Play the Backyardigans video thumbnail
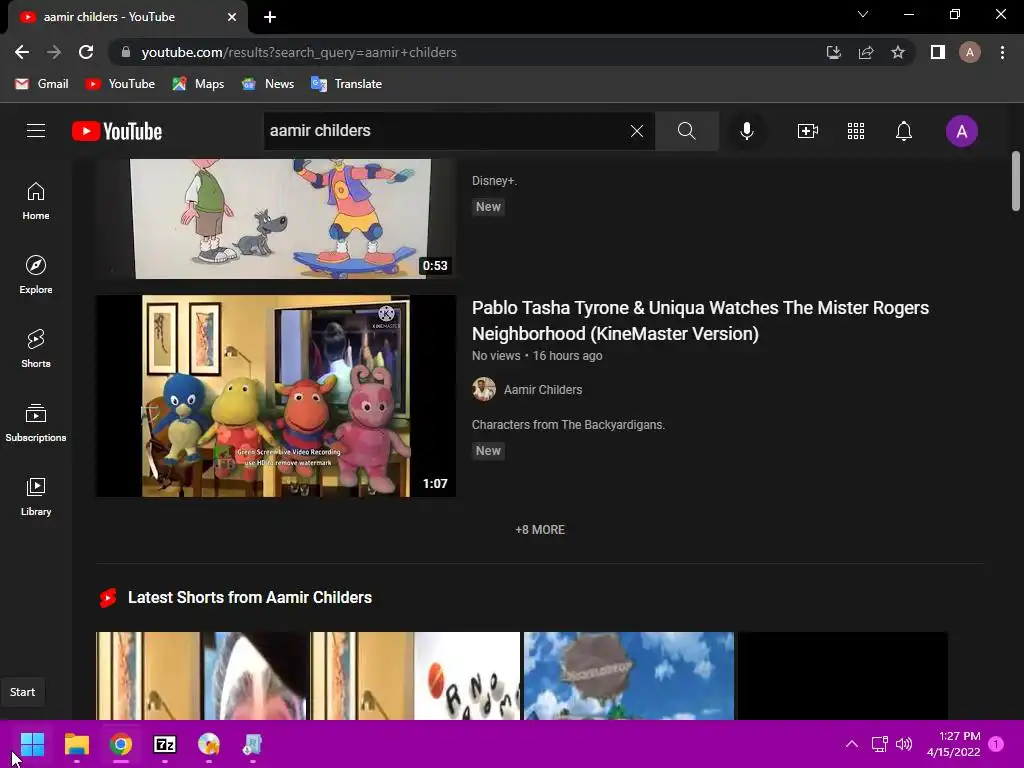The width and height of the screenshot is (1024, 768). (276, 396)
